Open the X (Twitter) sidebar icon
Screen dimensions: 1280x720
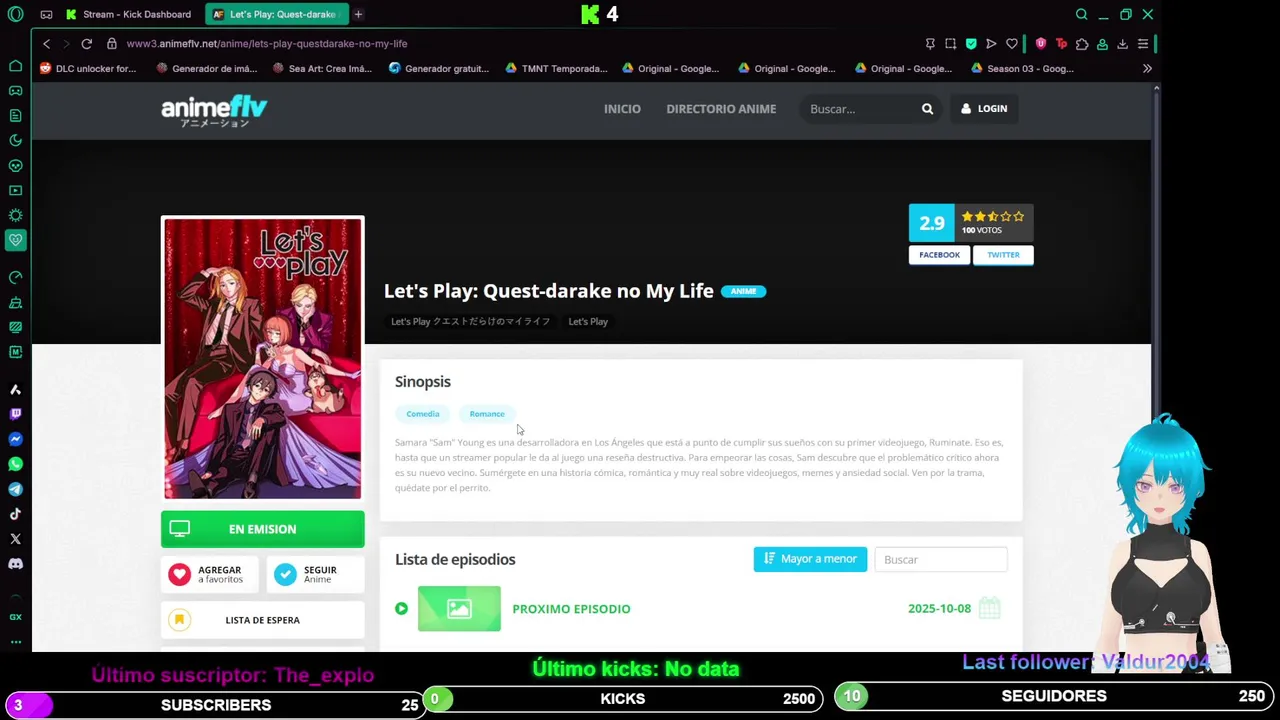point(15,539)
